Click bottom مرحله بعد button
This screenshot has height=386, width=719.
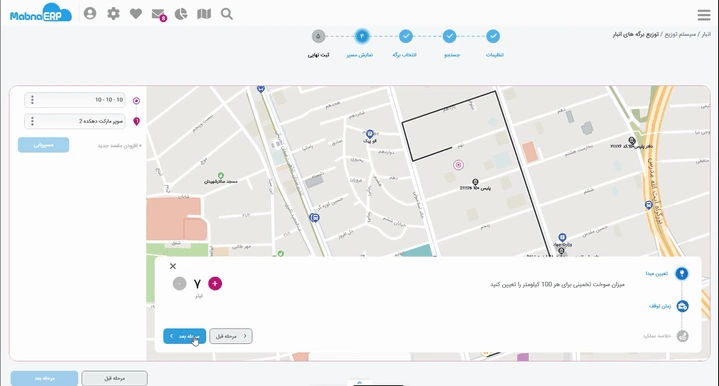pos(44,378)
